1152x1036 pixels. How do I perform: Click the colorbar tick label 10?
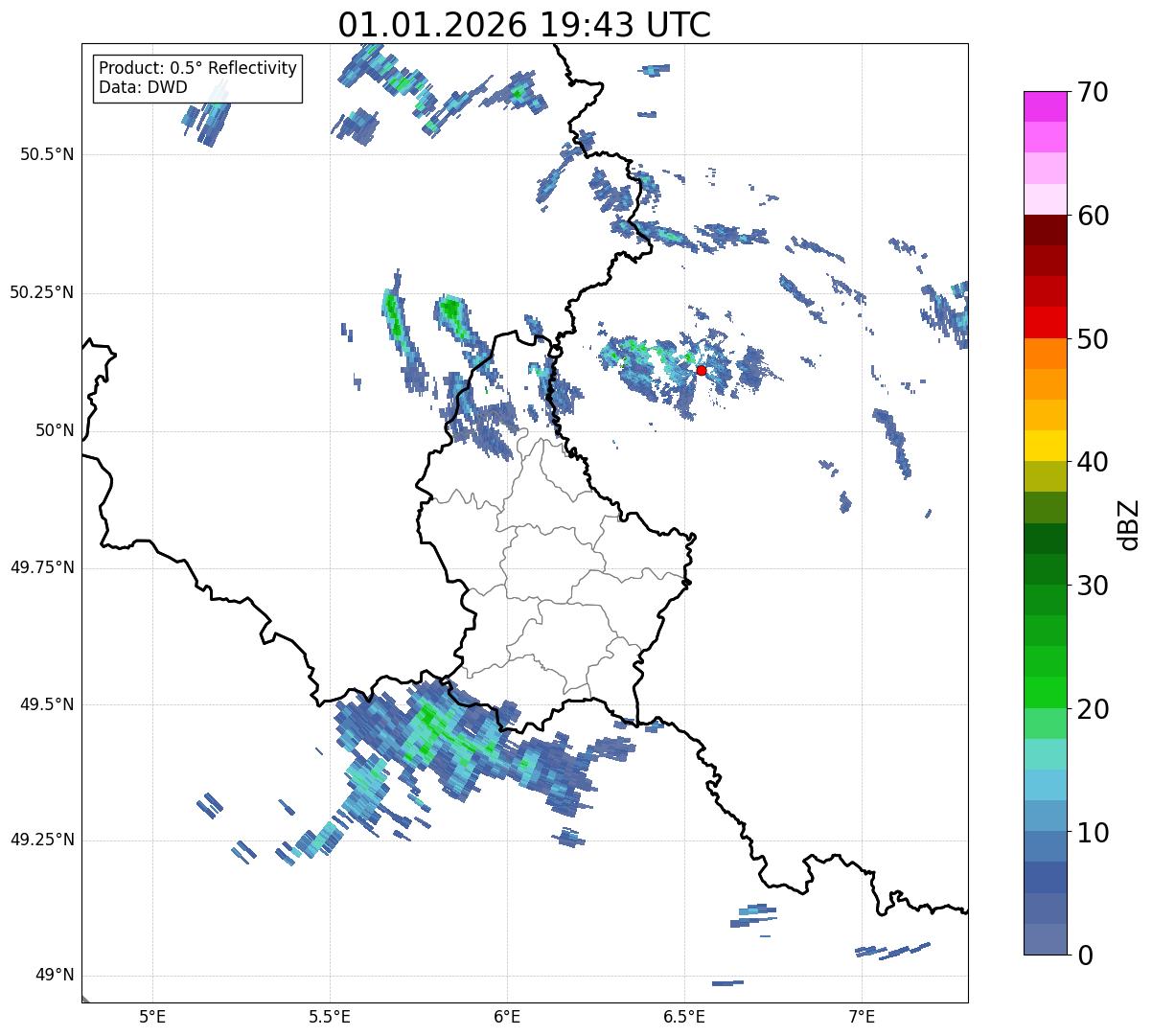coord(1094,833)
